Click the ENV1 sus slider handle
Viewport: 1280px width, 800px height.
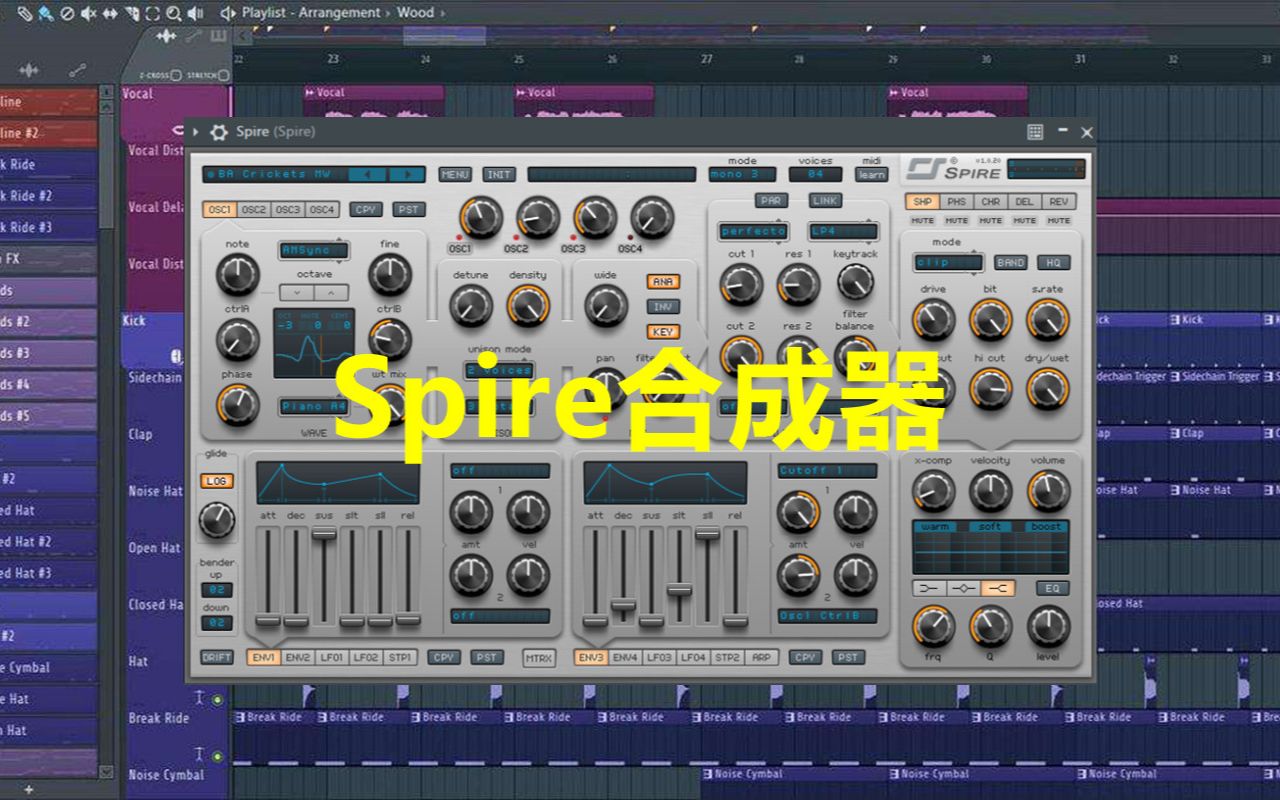tap(324, 535)
